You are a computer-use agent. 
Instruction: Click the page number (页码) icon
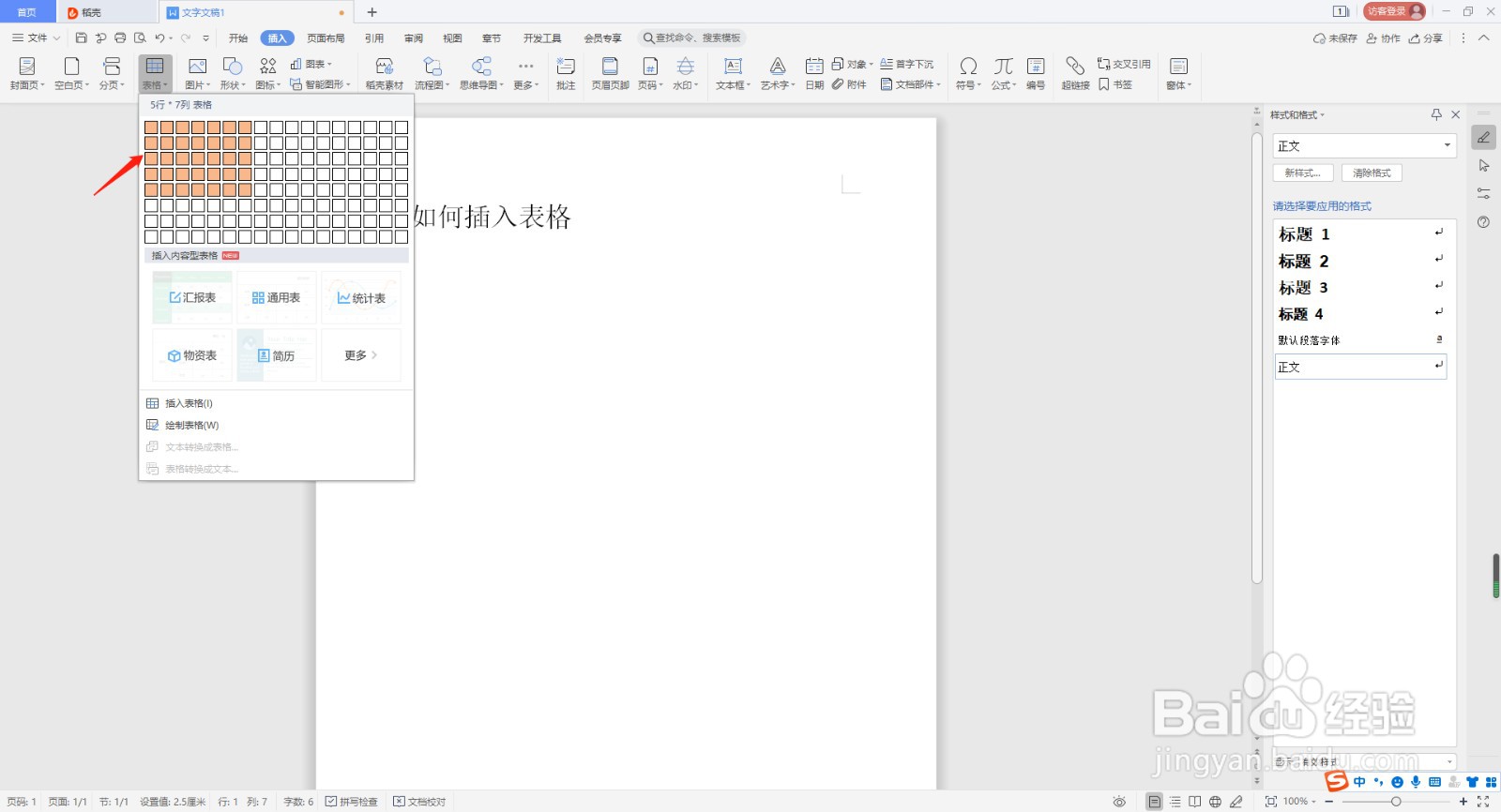pos(650,67)
